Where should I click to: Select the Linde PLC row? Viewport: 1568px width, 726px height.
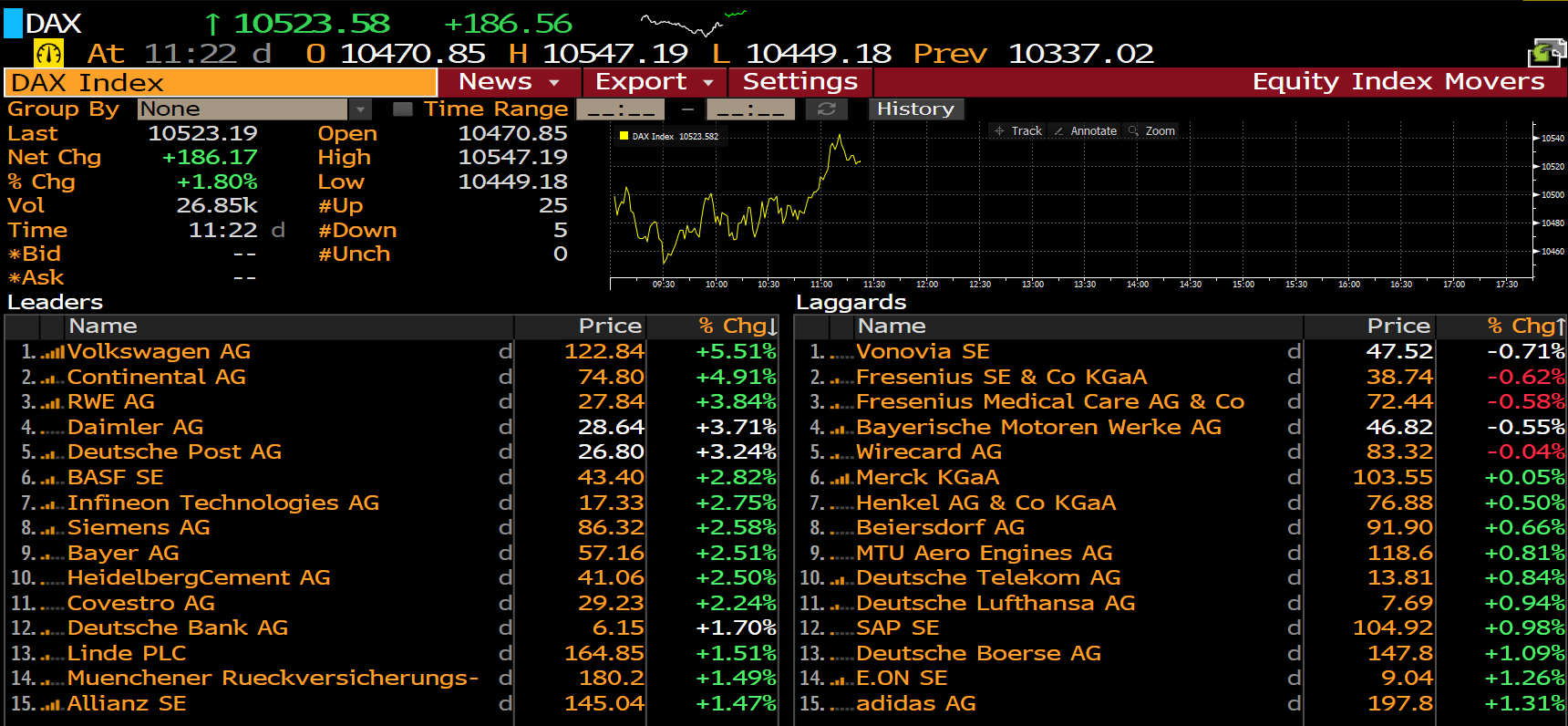pos(392,654)
